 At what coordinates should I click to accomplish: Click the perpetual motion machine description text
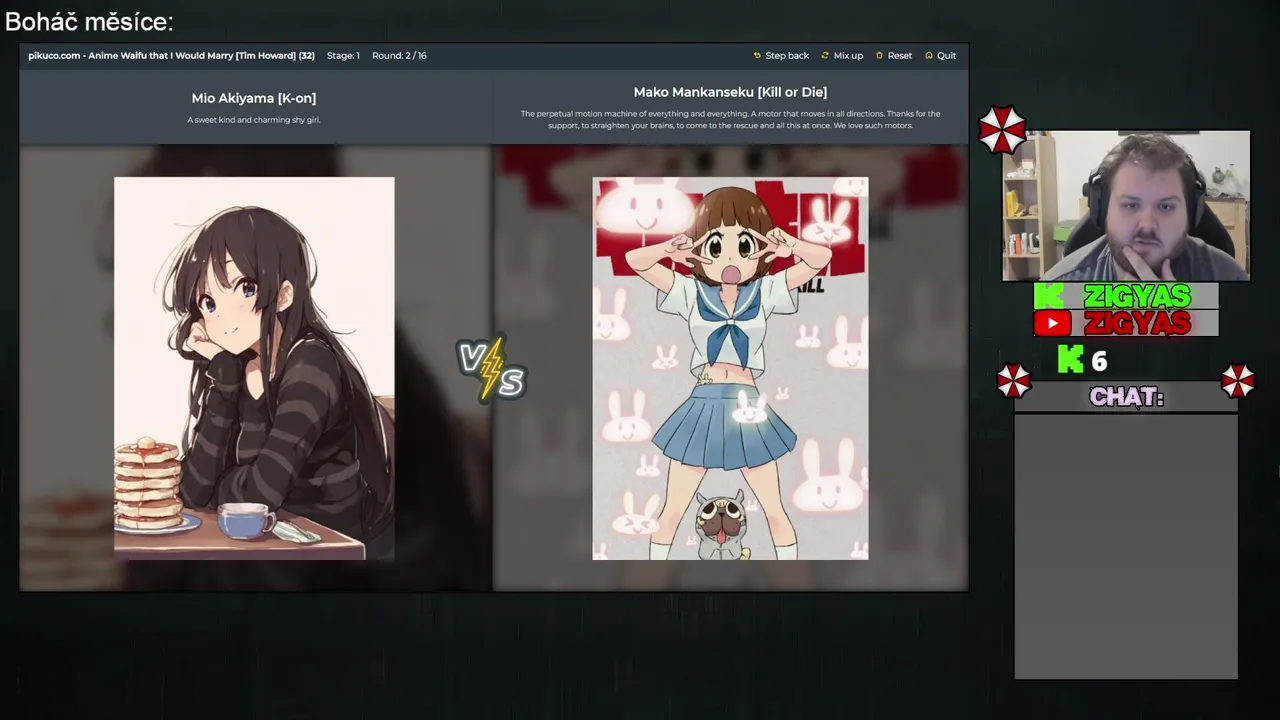[730, 120]
